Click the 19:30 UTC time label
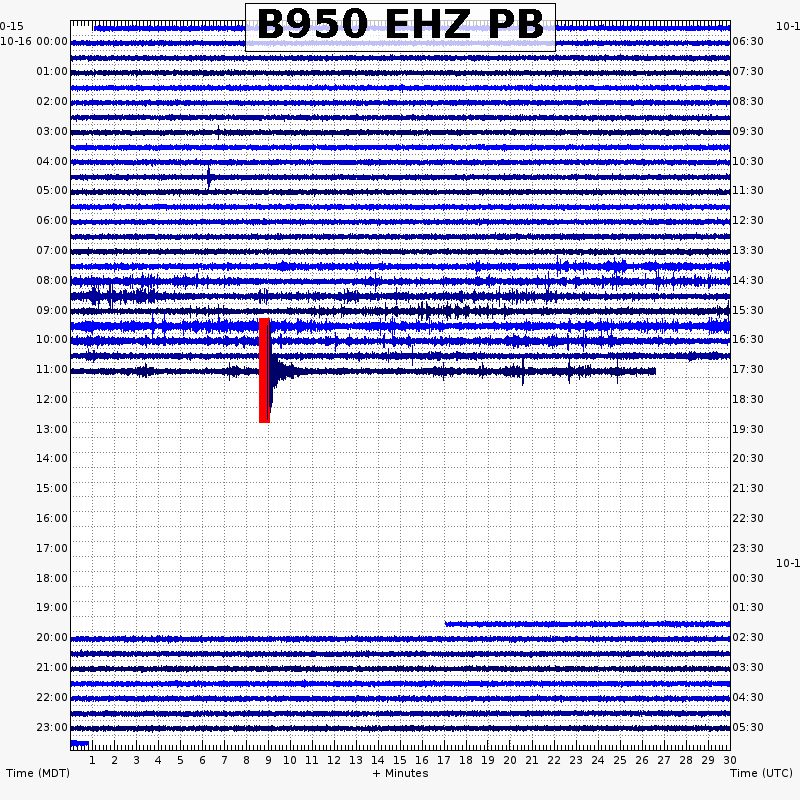This screenshot has width=800, height=800. tap(748, 429)
